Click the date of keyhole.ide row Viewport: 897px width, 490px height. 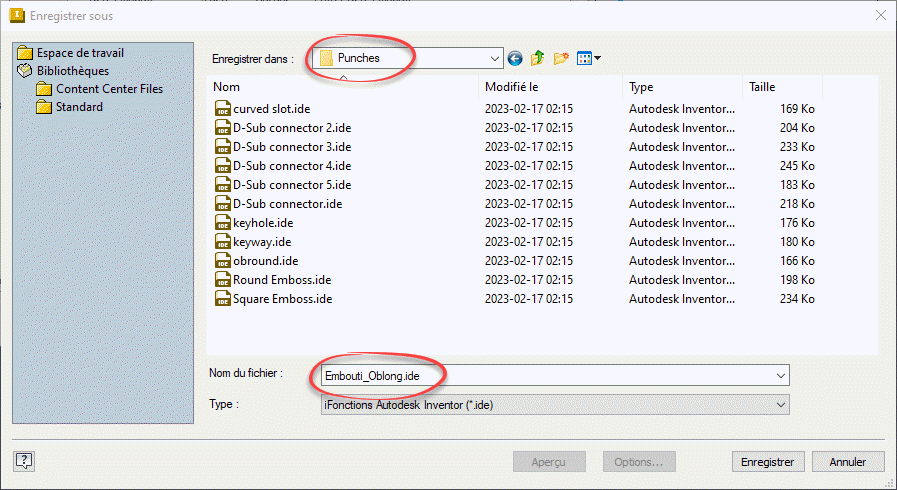(x=529, y=223)
